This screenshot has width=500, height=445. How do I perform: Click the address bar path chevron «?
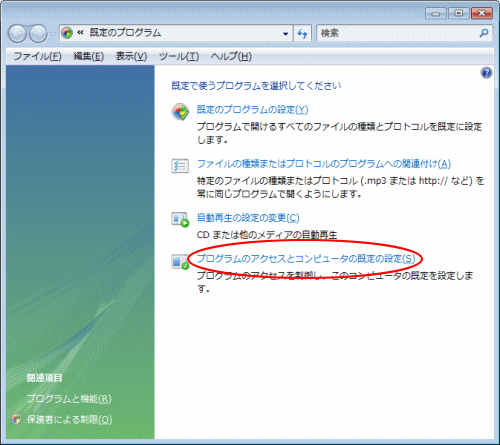pyautogui.click(x=80, y=33)
